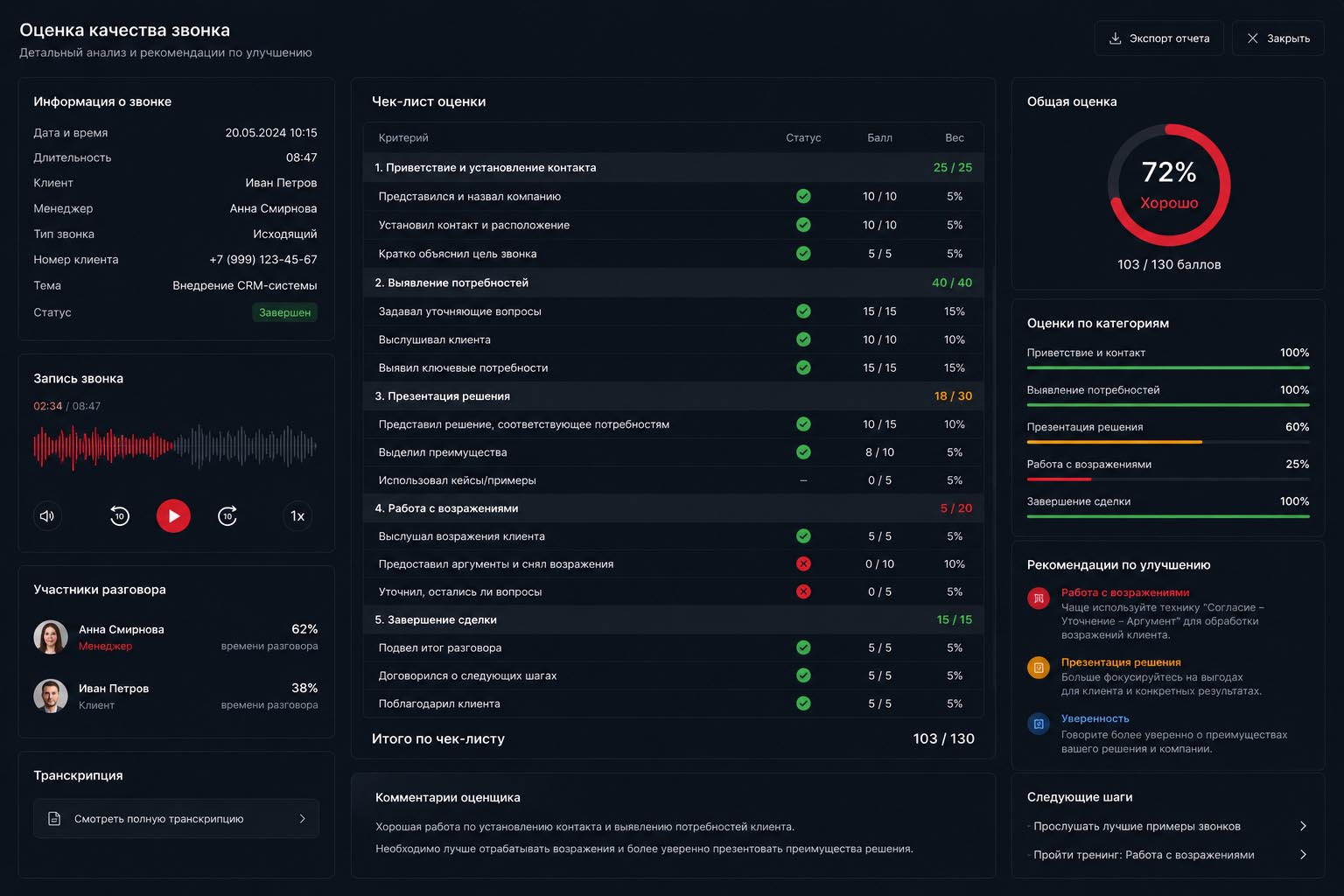
Task: Toggle red status for 'Предоставил аргументы' criterion
Action: tap(803, 563)
